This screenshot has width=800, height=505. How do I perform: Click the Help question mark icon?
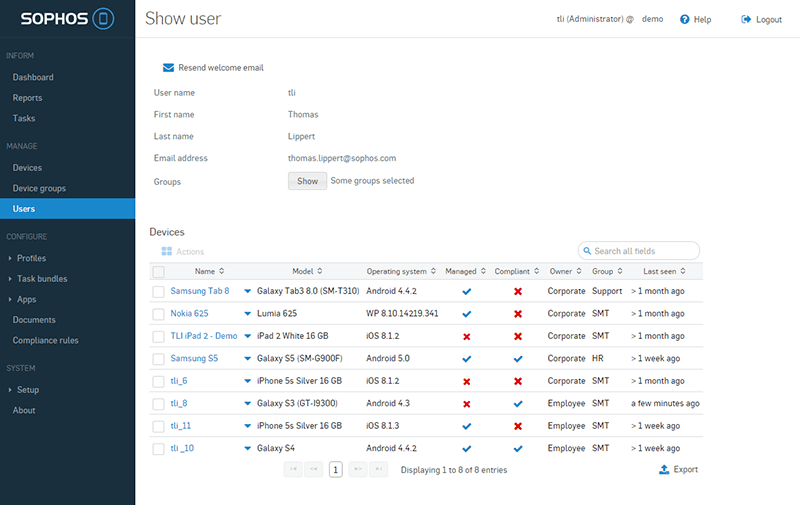click(x=685, y=20)
